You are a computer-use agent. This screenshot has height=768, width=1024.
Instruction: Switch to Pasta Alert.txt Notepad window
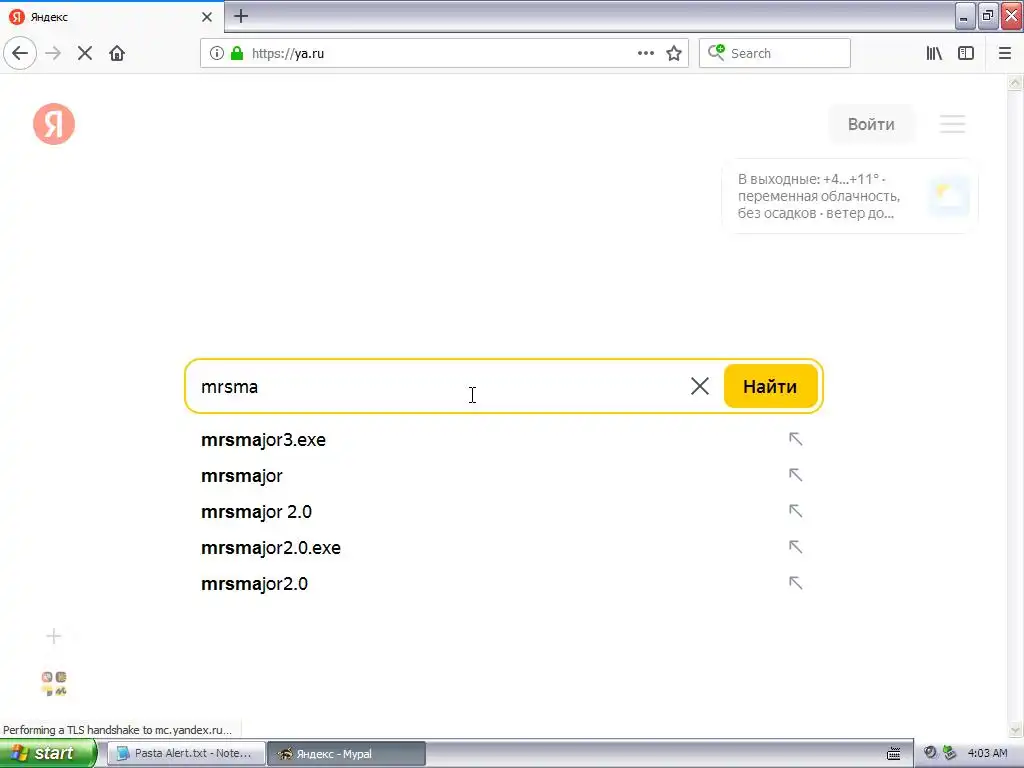tap(185, 753)
